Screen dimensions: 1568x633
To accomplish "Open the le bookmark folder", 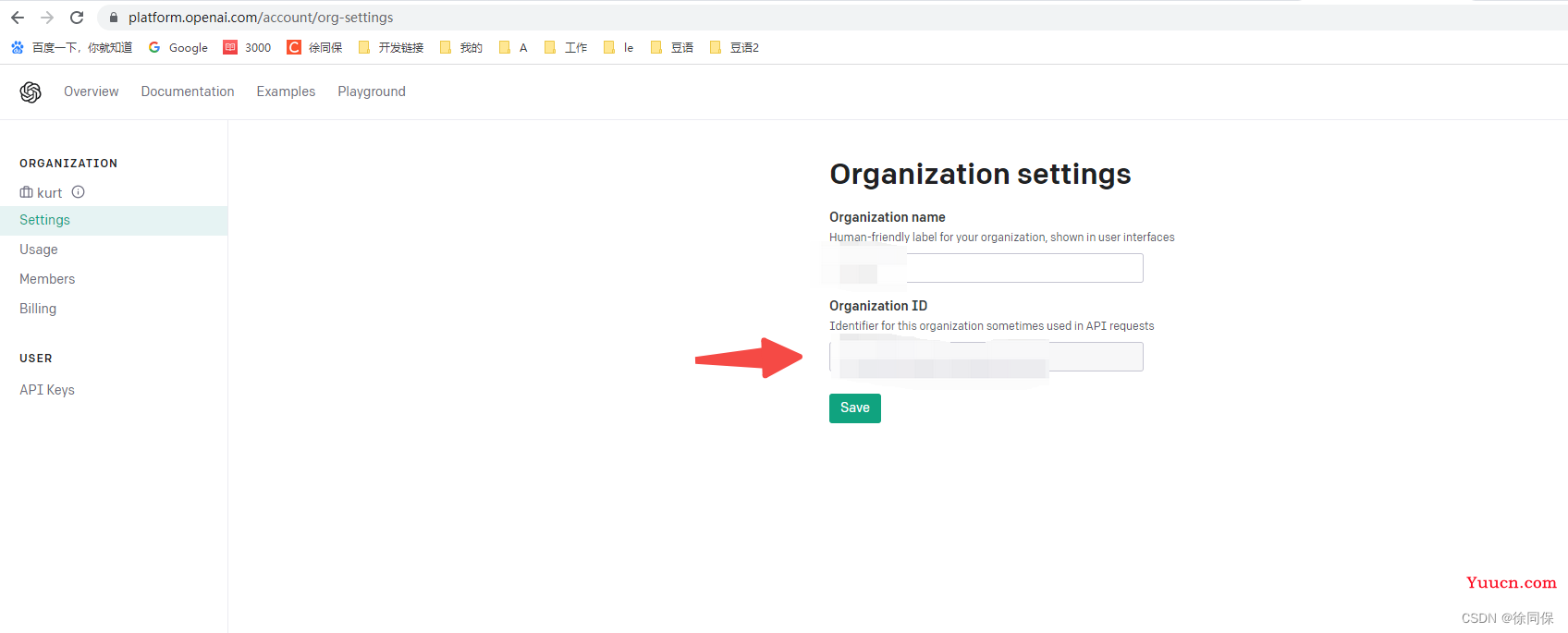I will [x=619, y=47].
